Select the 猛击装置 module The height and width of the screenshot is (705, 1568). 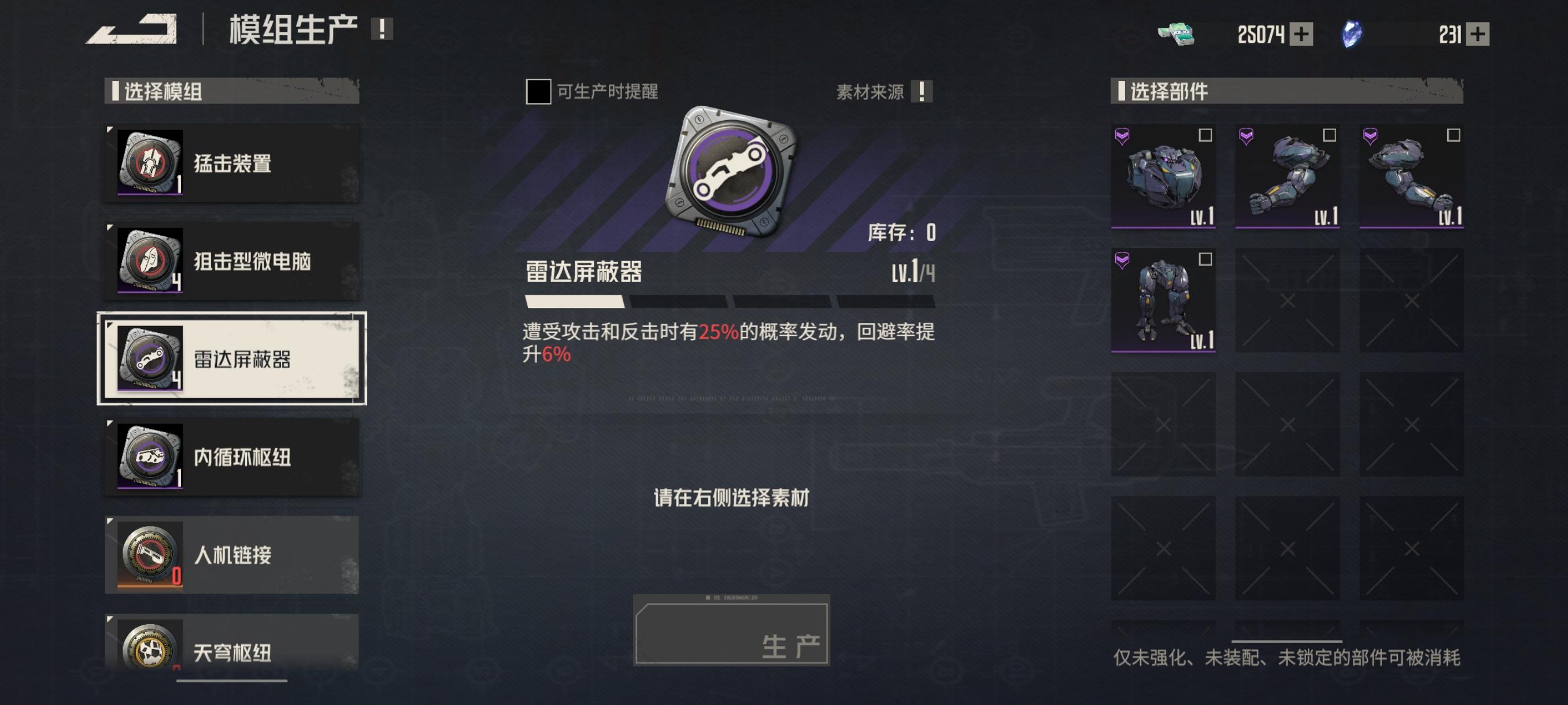[232, 163]
